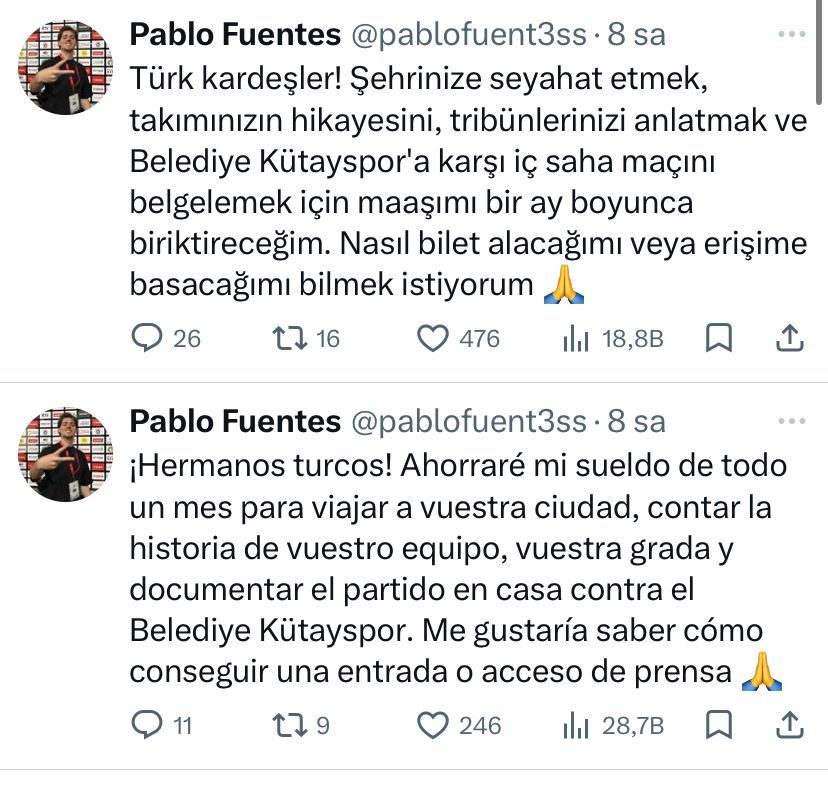Open more options for the Spanish tweet
Image resolution: width=828 pixels, height=790 pixels.
(791, 422)
